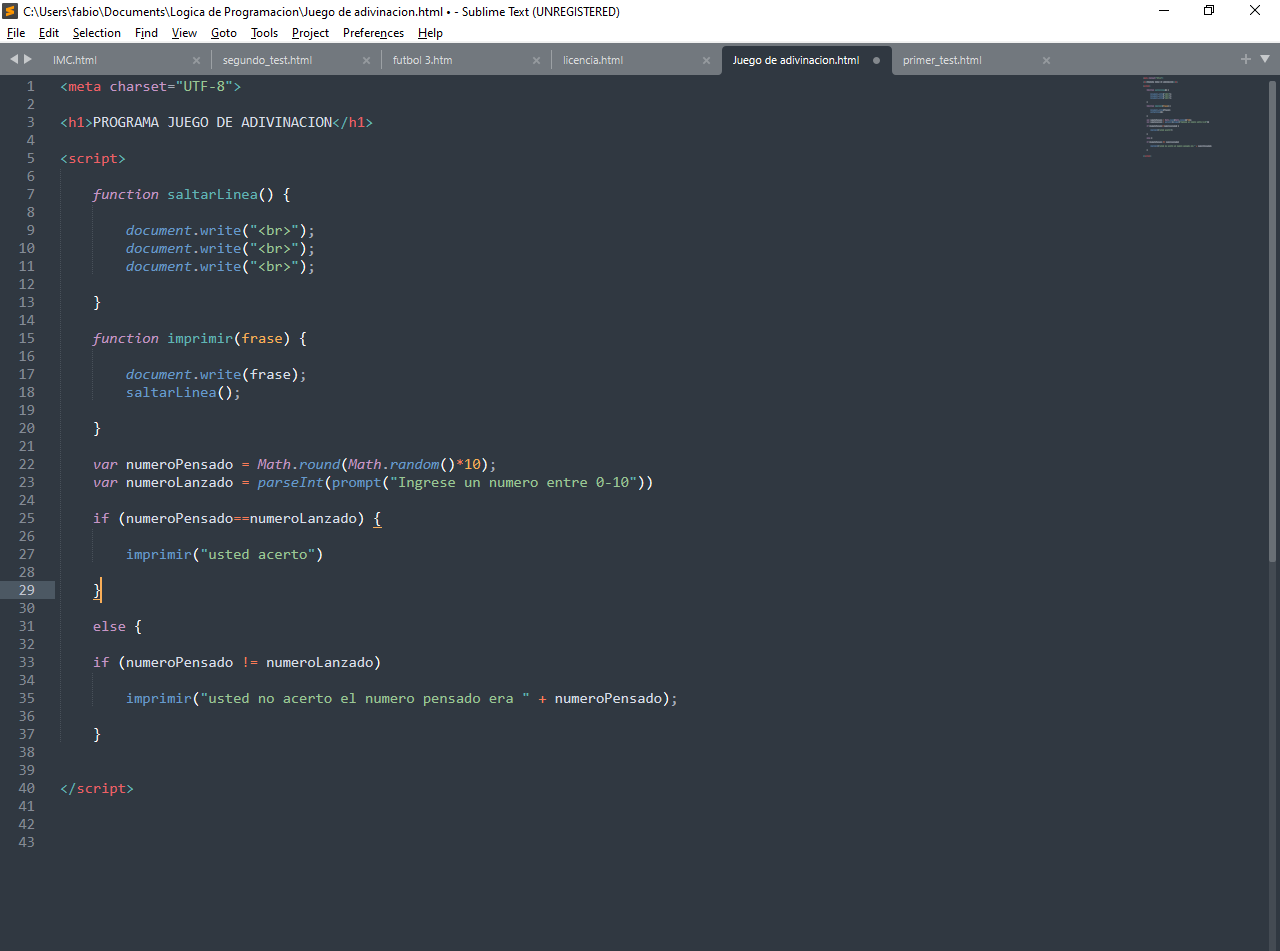Open the File menu

point(15,33)
